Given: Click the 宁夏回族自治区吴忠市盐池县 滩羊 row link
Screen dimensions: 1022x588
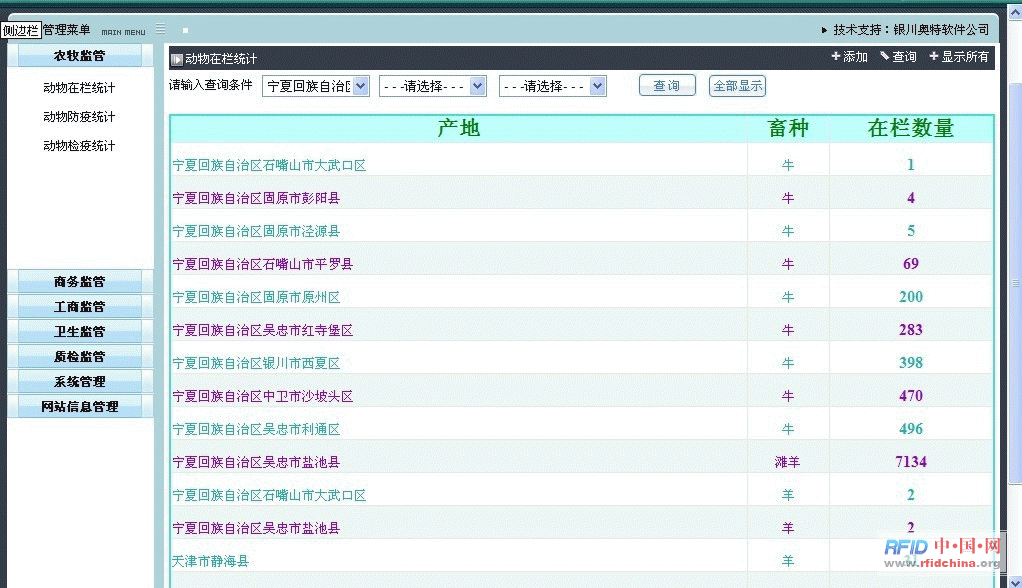Looking at the screenshot, I should coord(256,463).
